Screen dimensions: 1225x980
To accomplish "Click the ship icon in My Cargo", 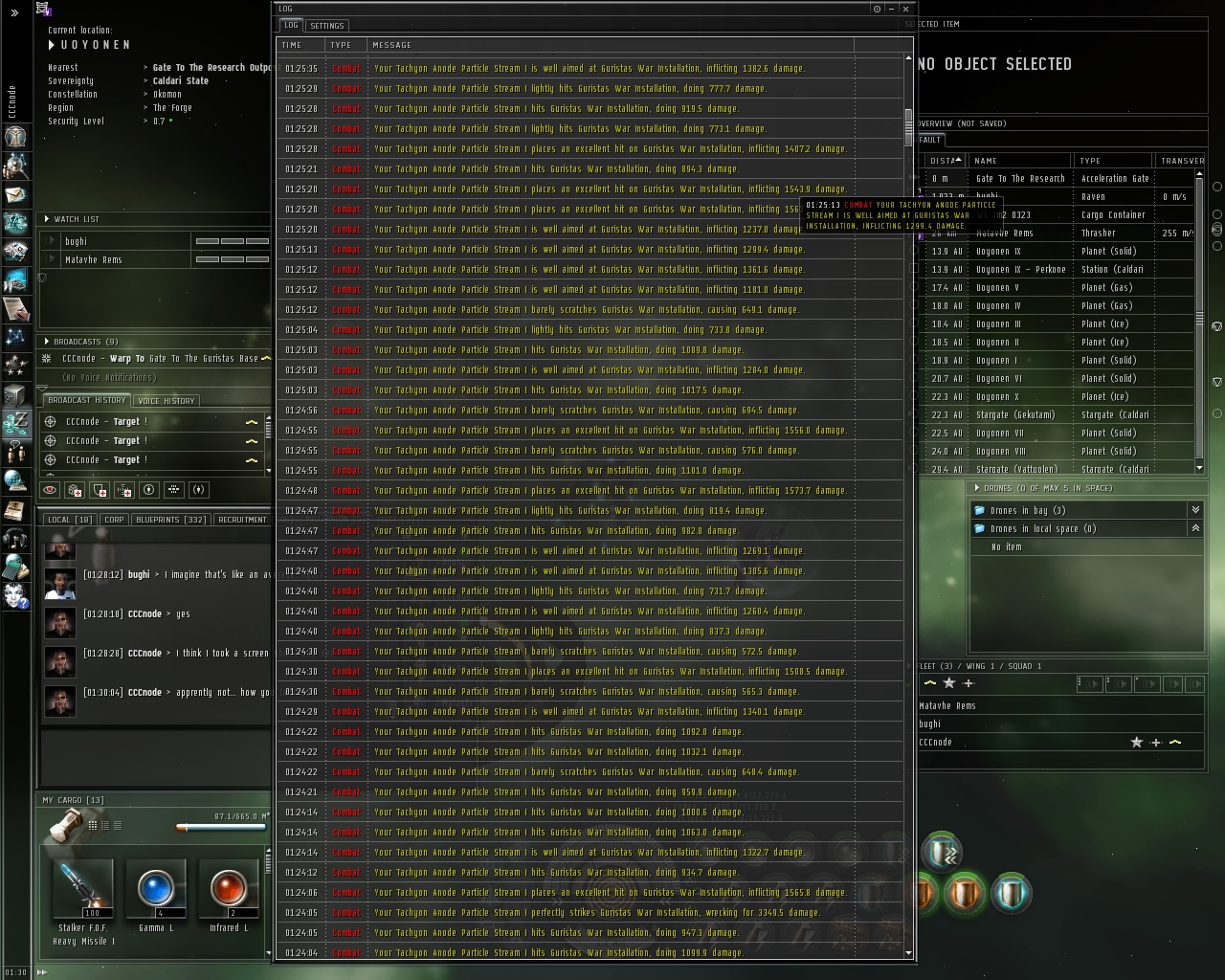I will [65, 823].
